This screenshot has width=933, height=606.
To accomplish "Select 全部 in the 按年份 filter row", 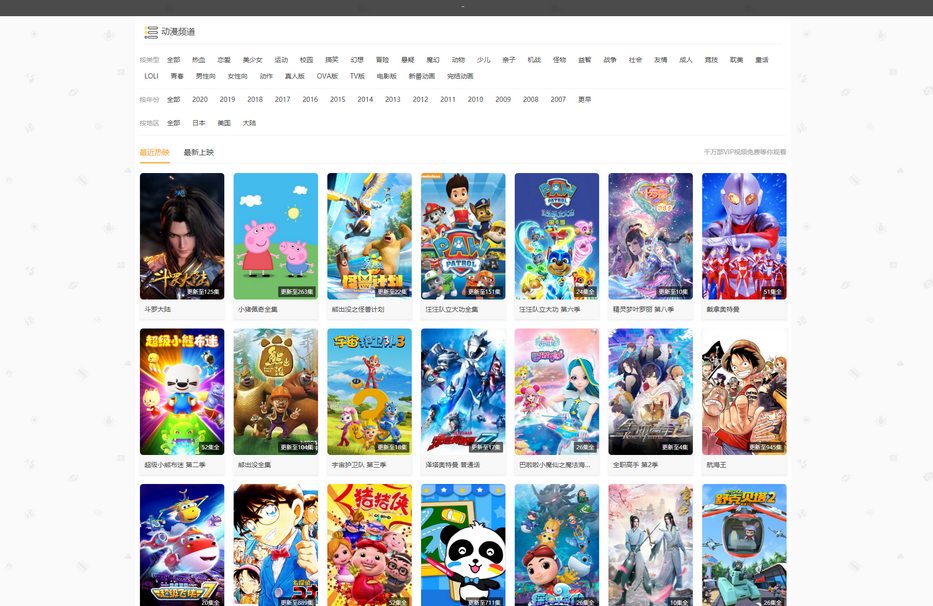I will 174,99.
